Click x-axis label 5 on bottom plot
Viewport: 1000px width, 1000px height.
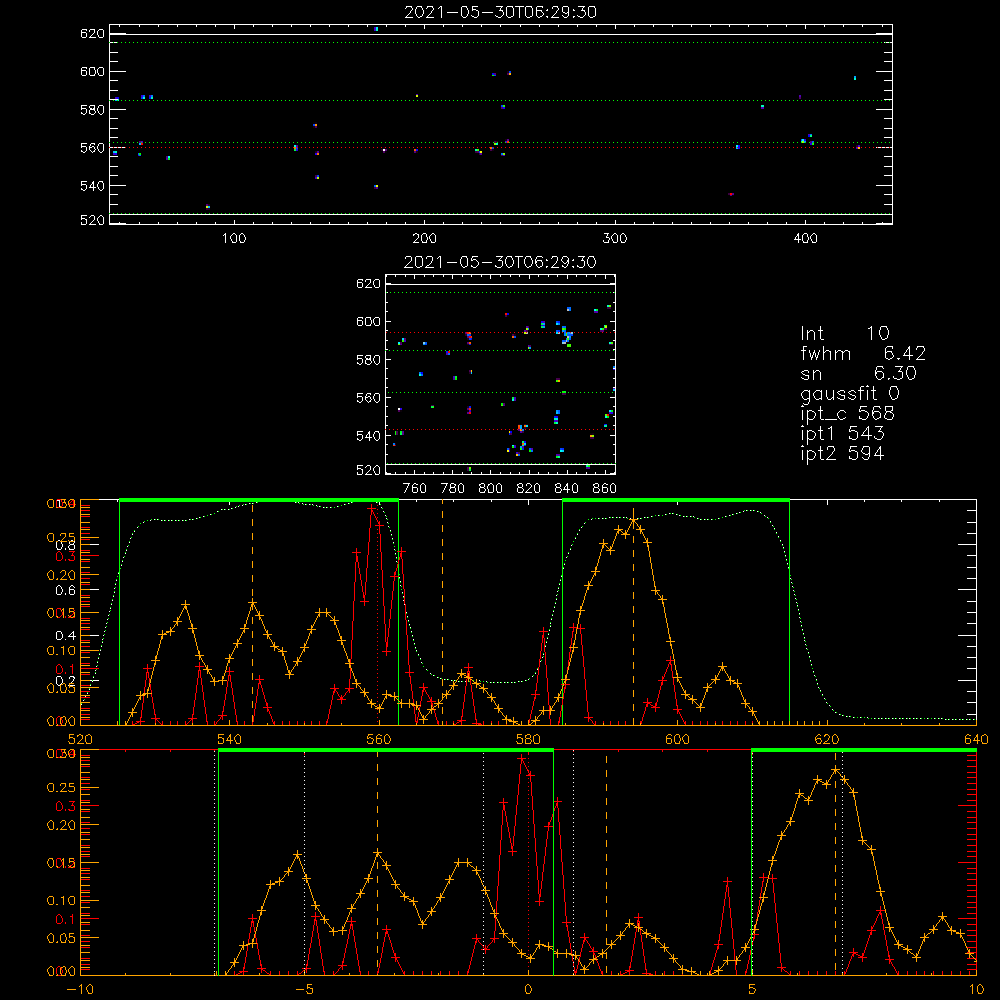(753, 990)
